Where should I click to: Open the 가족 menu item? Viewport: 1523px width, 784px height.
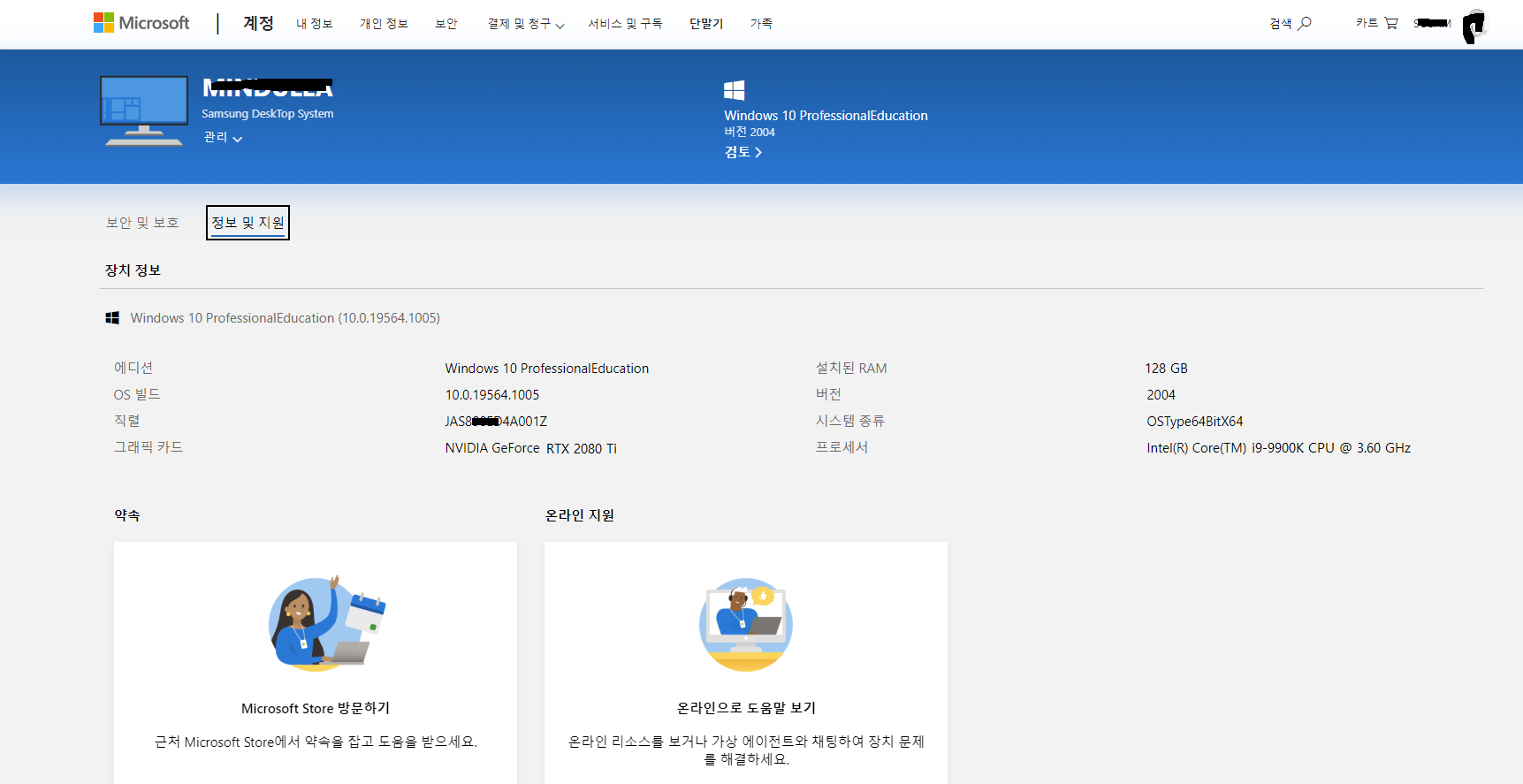[761, 24]
